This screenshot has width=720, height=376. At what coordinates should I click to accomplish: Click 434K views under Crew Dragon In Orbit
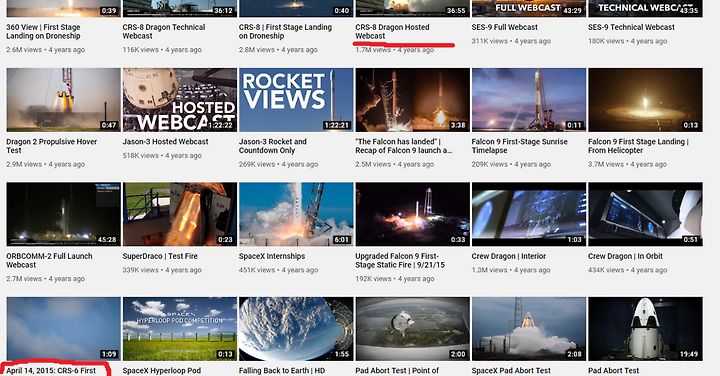point(606,270)
